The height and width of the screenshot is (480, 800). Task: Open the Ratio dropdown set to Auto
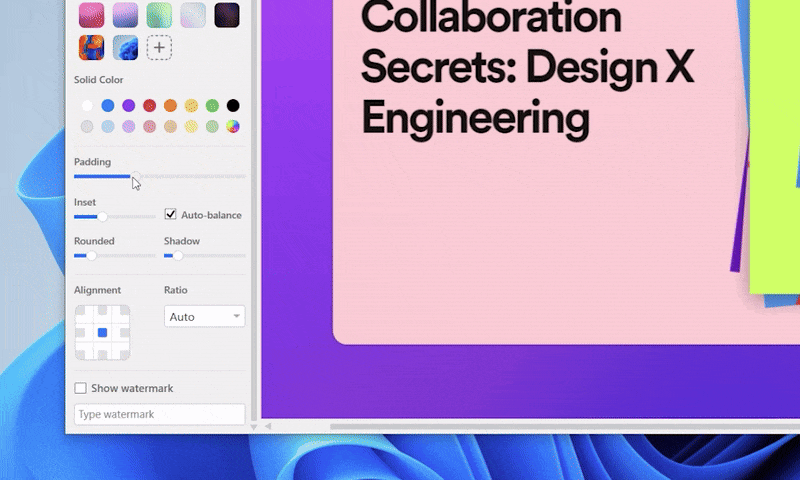pyautogui.click(x=204, y=317)
